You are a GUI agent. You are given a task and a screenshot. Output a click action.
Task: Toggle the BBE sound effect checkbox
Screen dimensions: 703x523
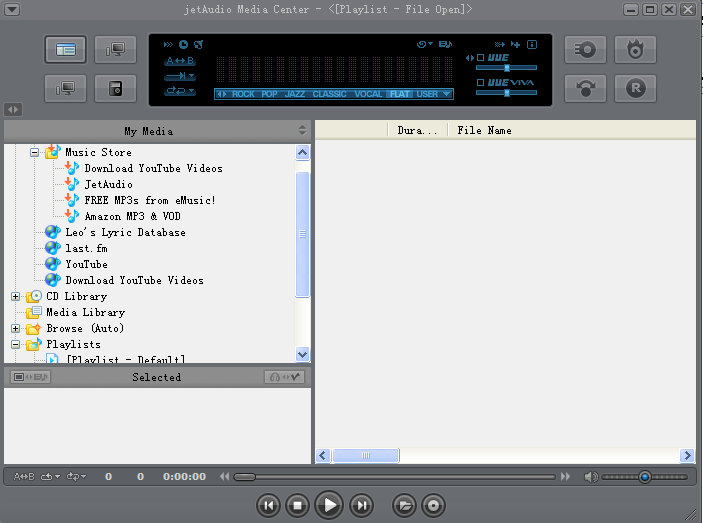tap(481, 57)
